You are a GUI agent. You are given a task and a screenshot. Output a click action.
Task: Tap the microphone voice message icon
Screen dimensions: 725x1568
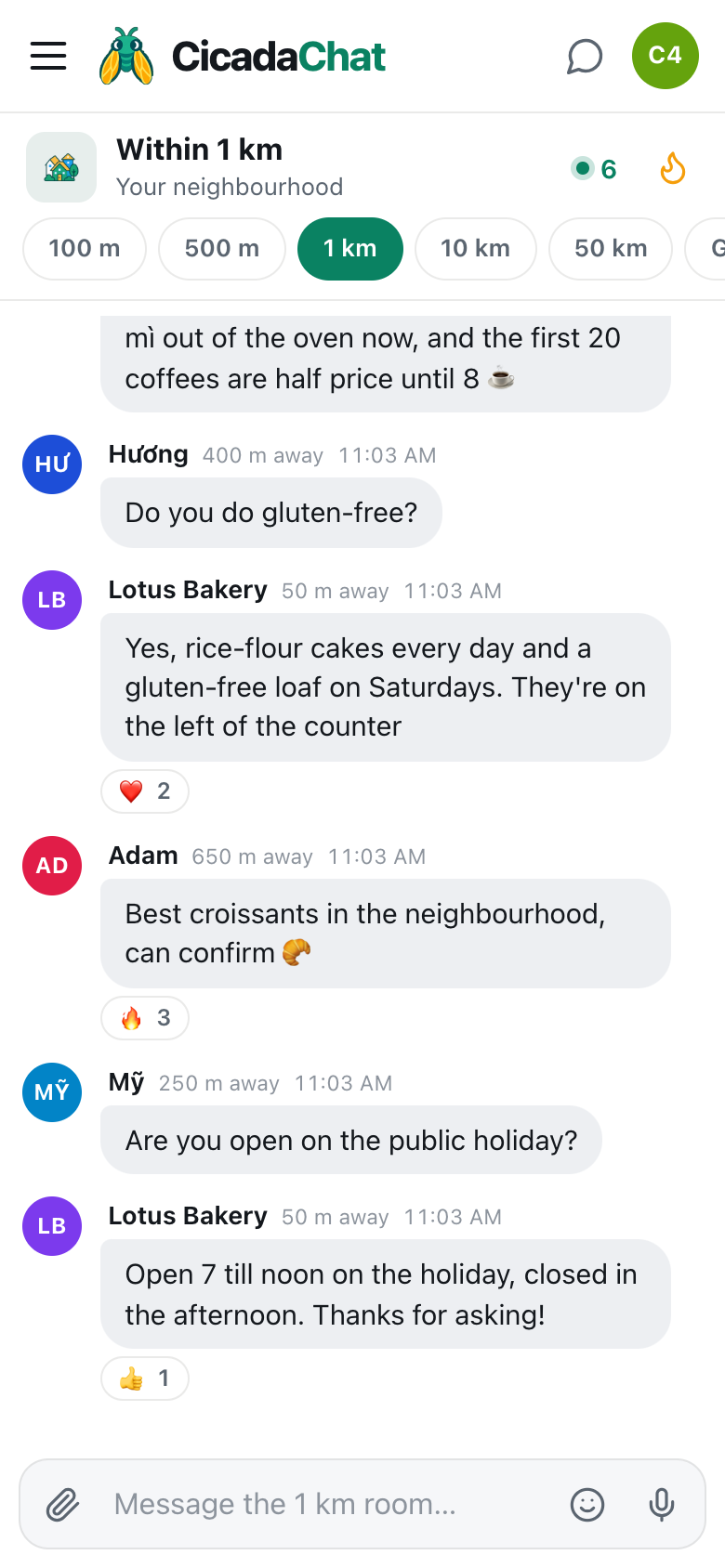[662, 1504]
